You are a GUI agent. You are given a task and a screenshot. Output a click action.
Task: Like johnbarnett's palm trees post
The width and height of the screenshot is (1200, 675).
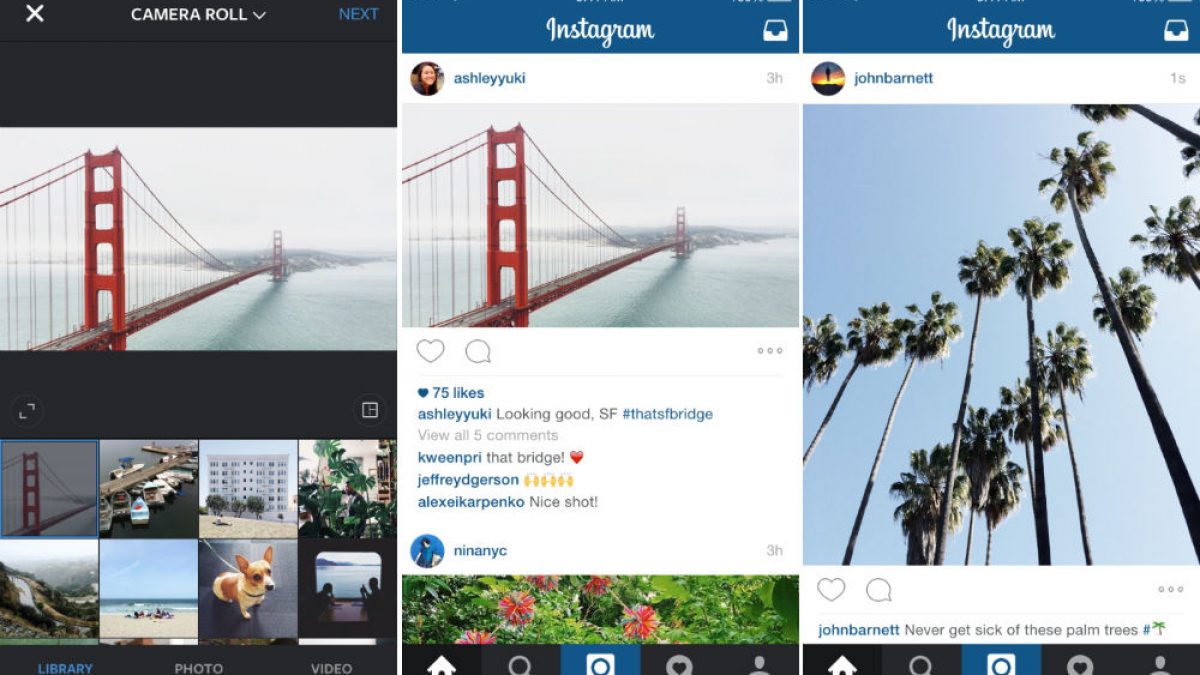[831, 589]
